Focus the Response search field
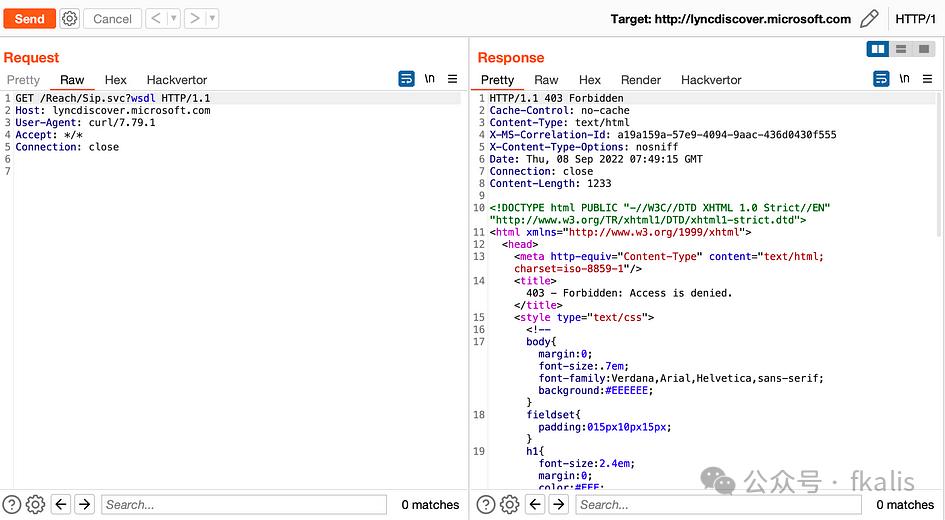945x520 pixels. (718, 504)
